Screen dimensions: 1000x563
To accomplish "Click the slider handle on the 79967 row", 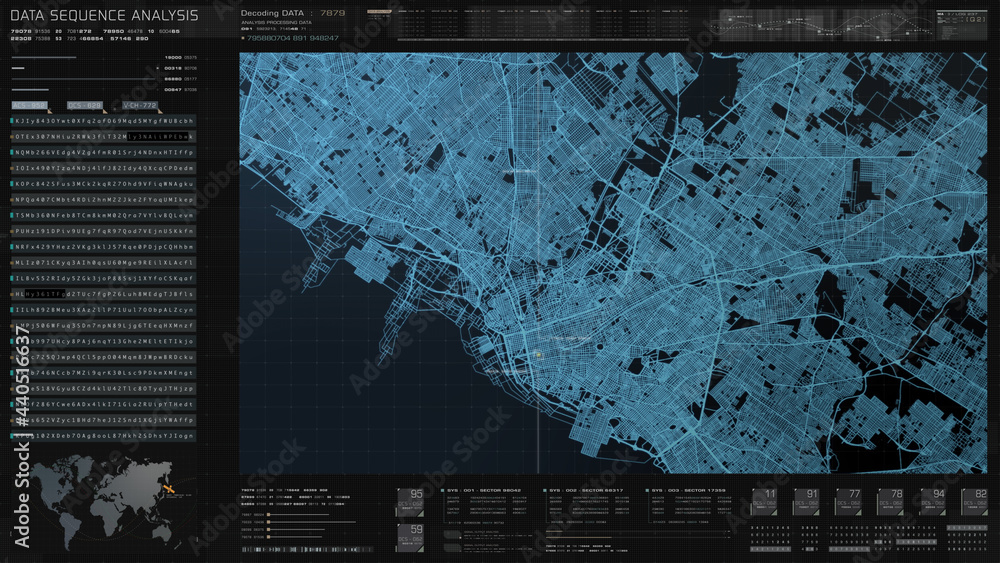I will pyautogui.click(x=268, y=515).
